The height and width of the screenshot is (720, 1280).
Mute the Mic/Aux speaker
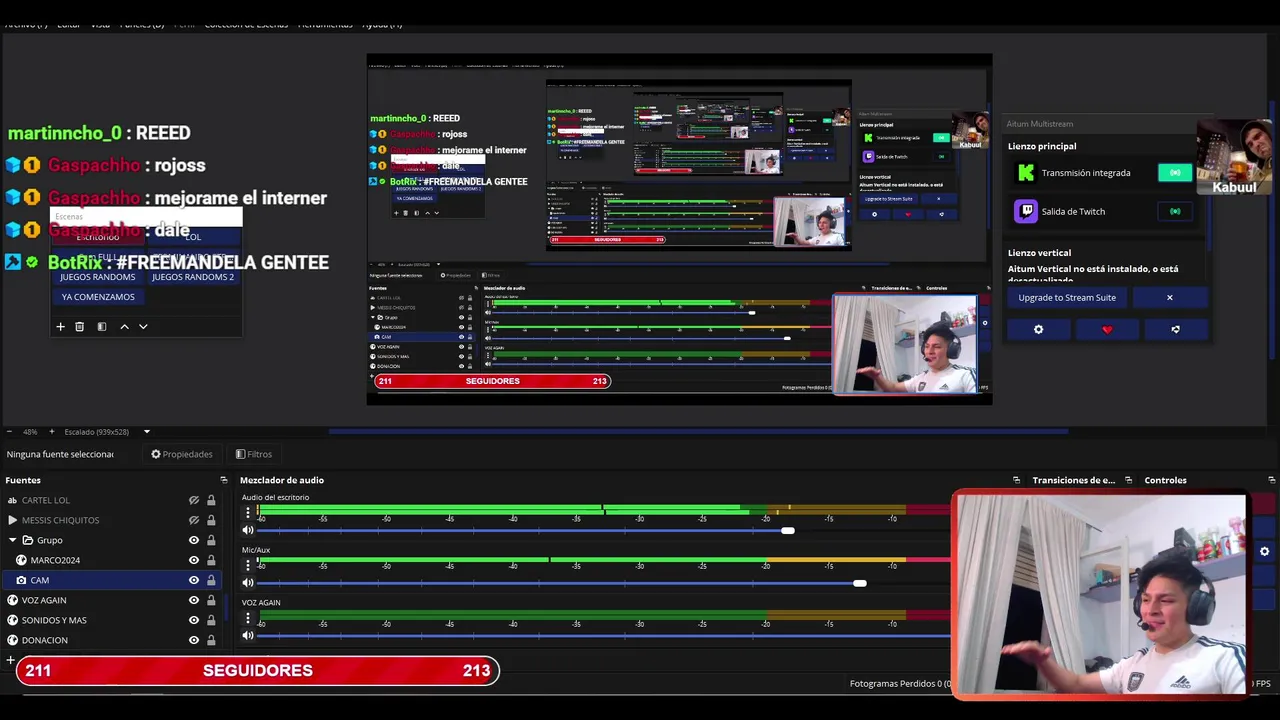click(248, 583)
